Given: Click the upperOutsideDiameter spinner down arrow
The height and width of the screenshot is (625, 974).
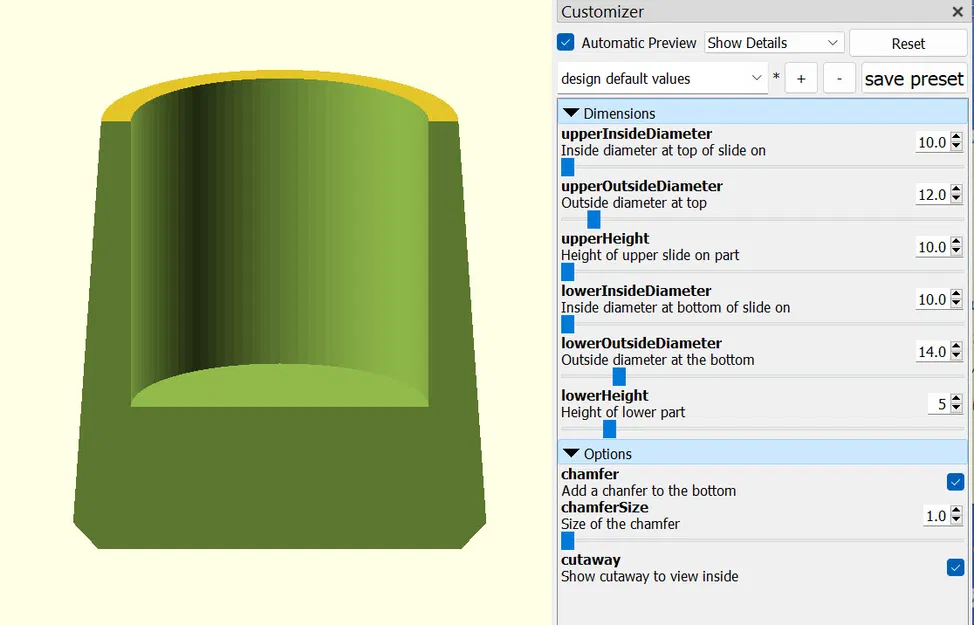Looking at the screenshot, I should click(x=956, y=199).
